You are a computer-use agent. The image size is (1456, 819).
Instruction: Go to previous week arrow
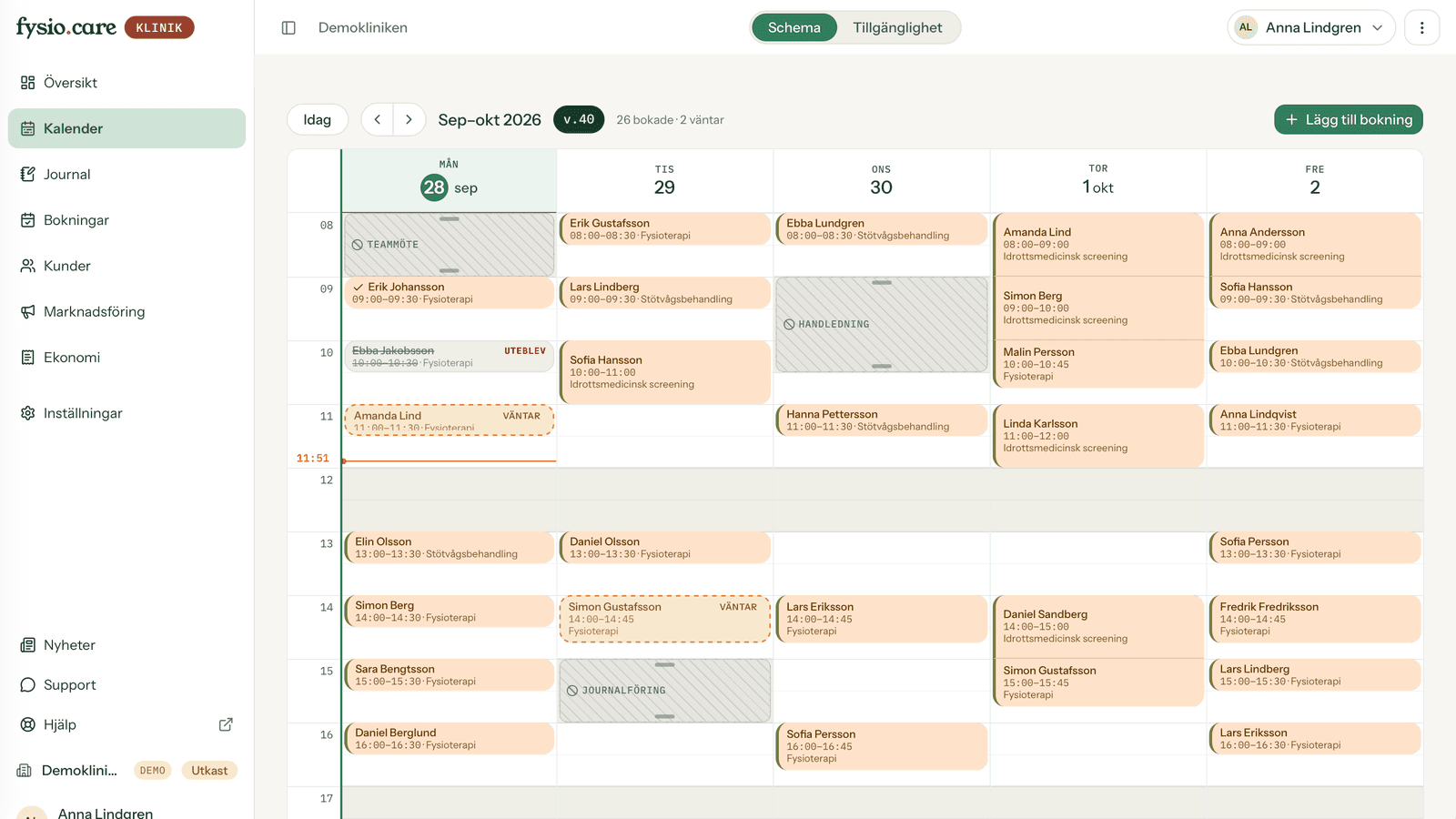[378, 119]
